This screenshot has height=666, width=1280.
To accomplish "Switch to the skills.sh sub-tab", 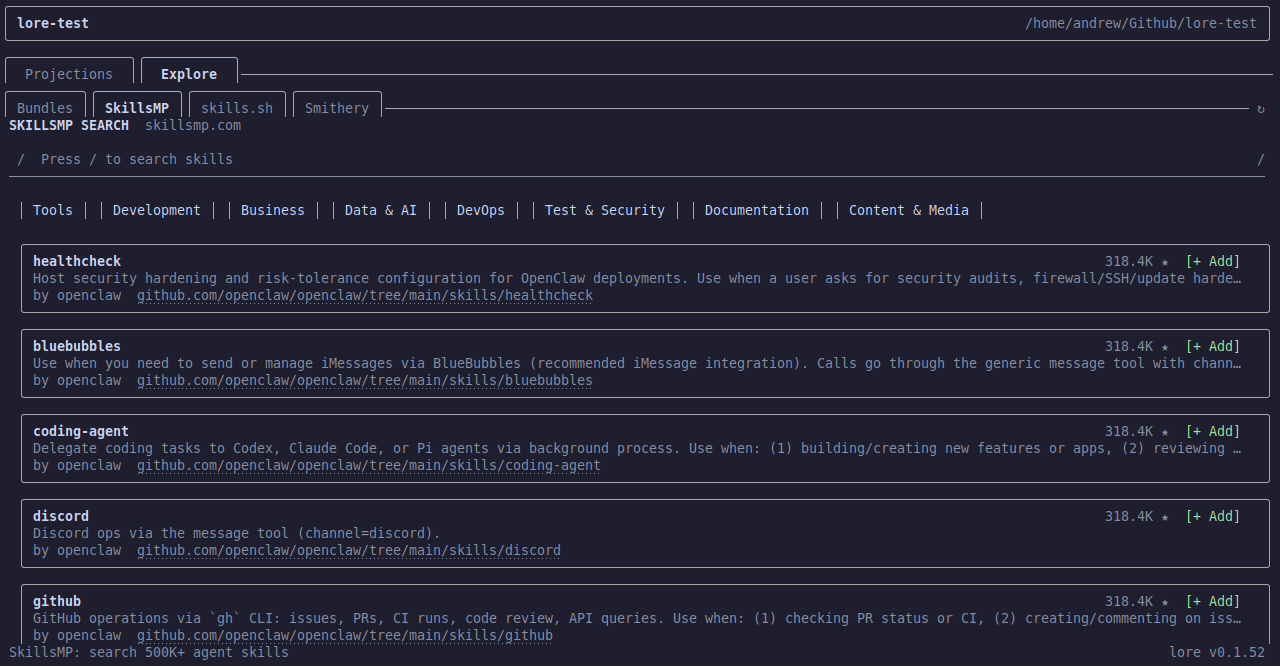I will pyautogui.click(x=237, y=108).
